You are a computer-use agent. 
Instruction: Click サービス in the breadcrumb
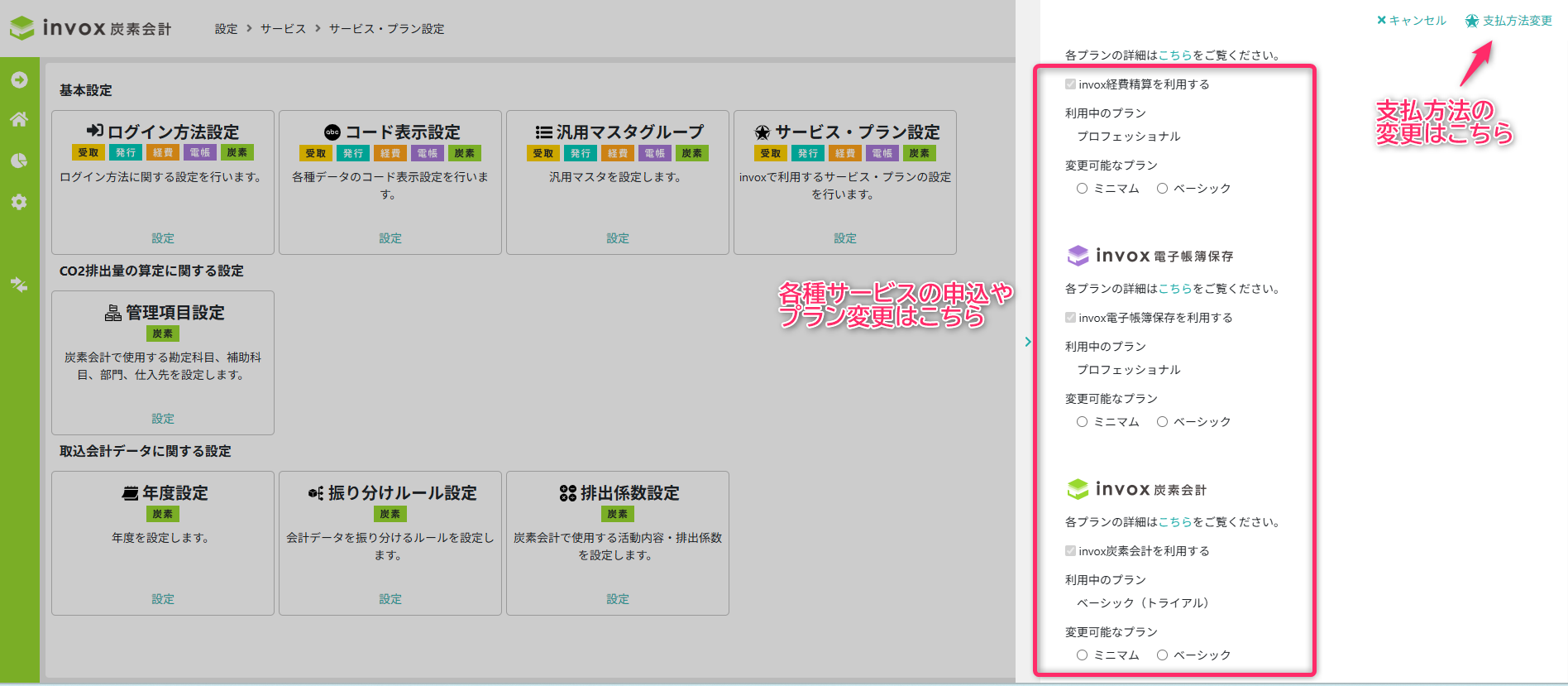(x=283, y=29)
